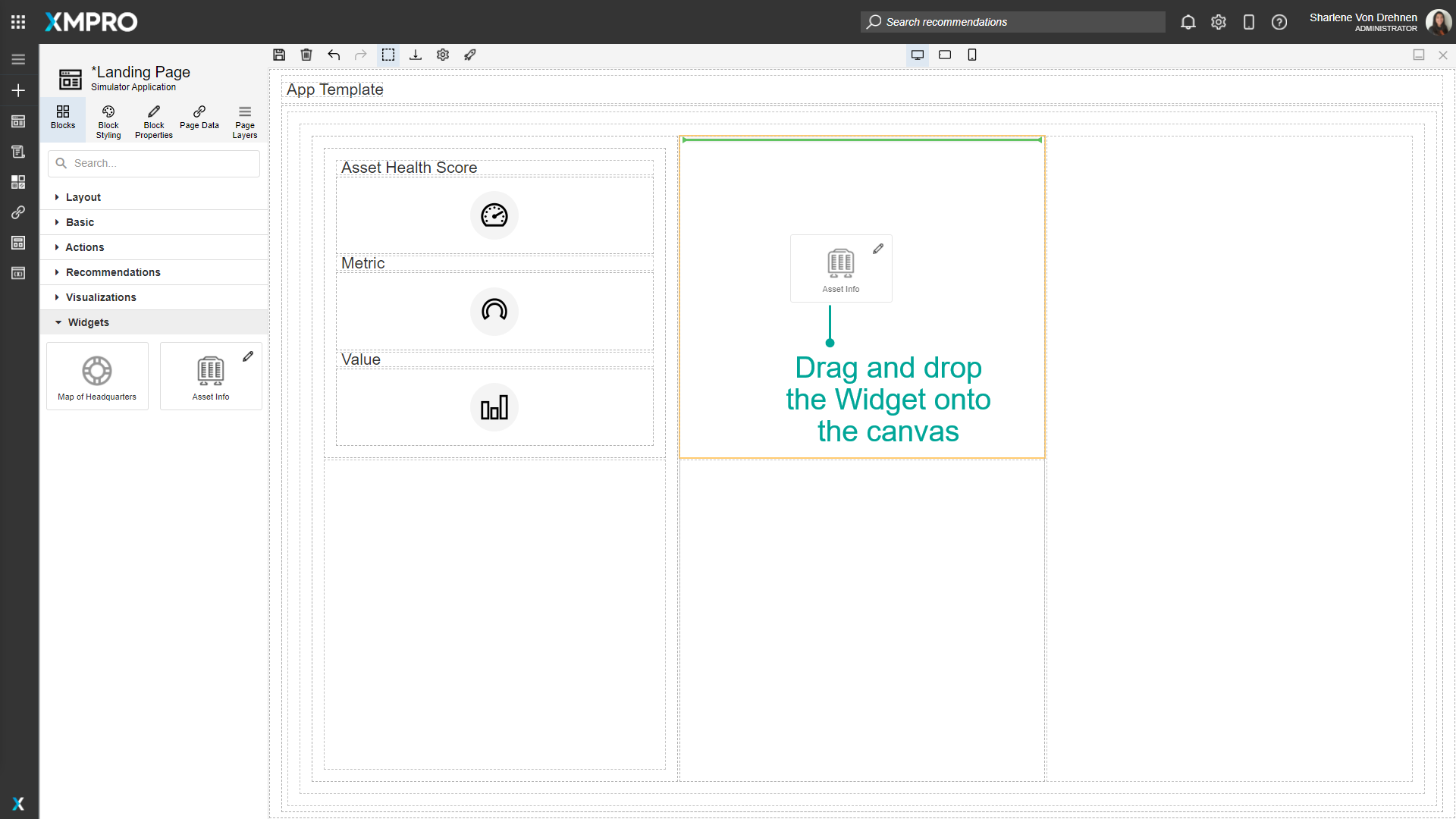Activate the marquee selection tool
Viewport: 1456px width, 819px height.
coord(388,55)
